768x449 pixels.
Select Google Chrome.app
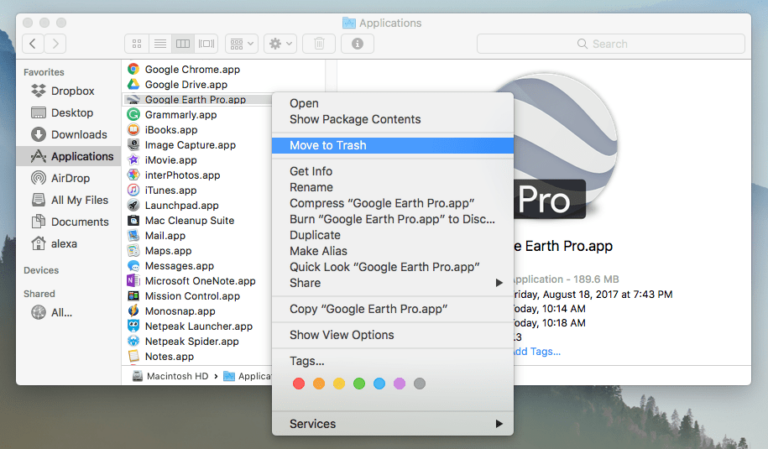pos(192,69)
